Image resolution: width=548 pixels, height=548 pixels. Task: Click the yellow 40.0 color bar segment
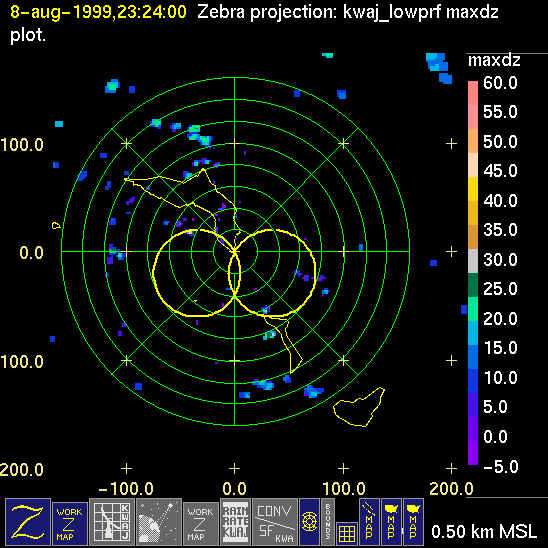(473, 189)
